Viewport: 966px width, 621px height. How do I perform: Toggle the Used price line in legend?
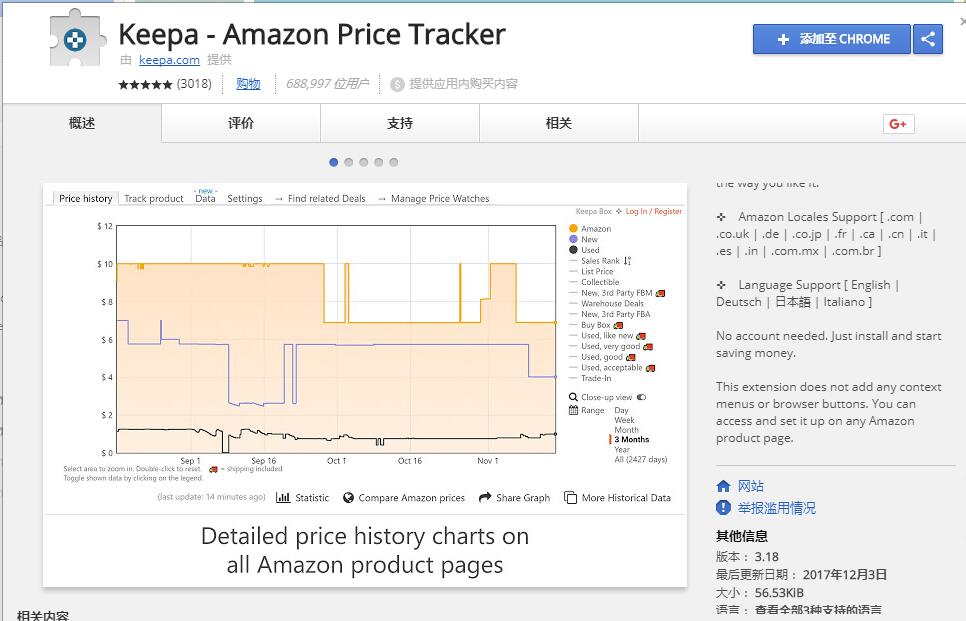[x=590, y=250]
